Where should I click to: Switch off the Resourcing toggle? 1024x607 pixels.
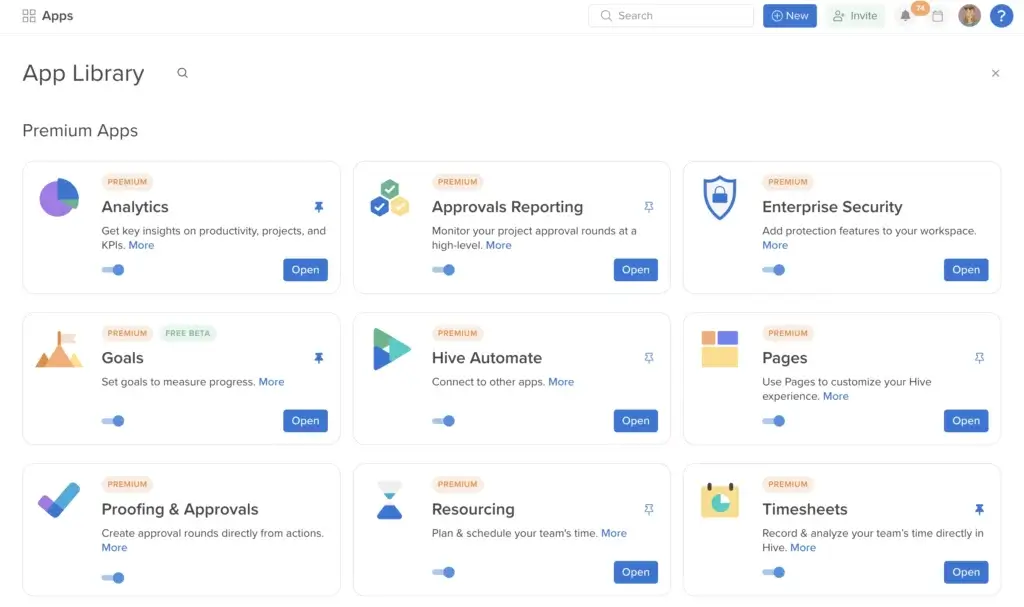pos(443,572)
